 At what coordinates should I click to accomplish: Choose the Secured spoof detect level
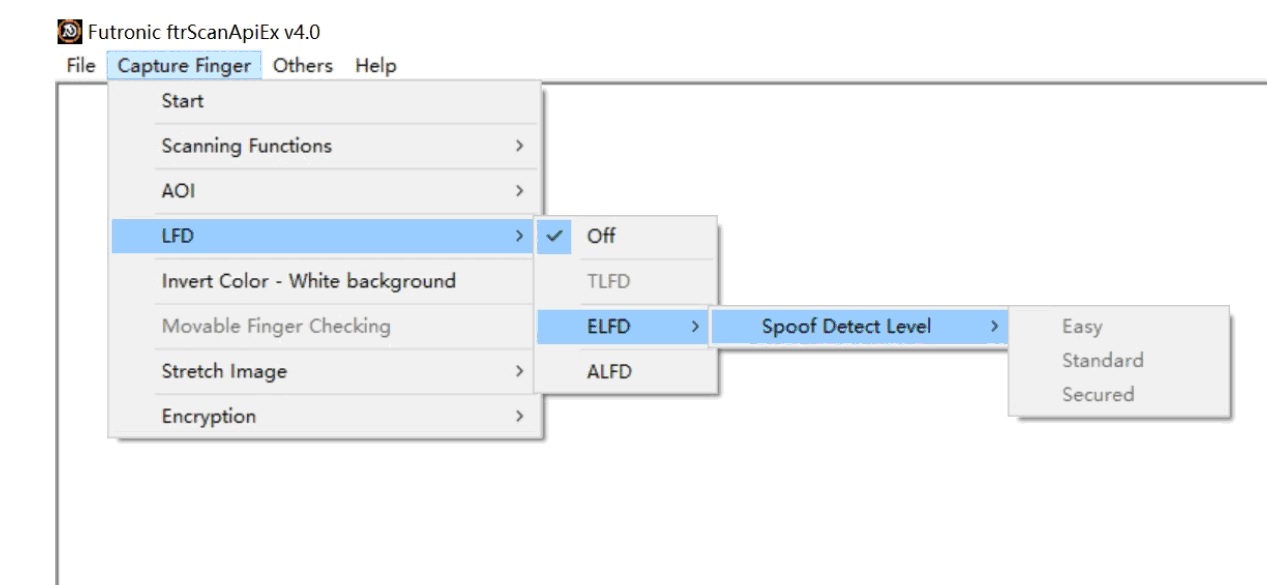1118,394
